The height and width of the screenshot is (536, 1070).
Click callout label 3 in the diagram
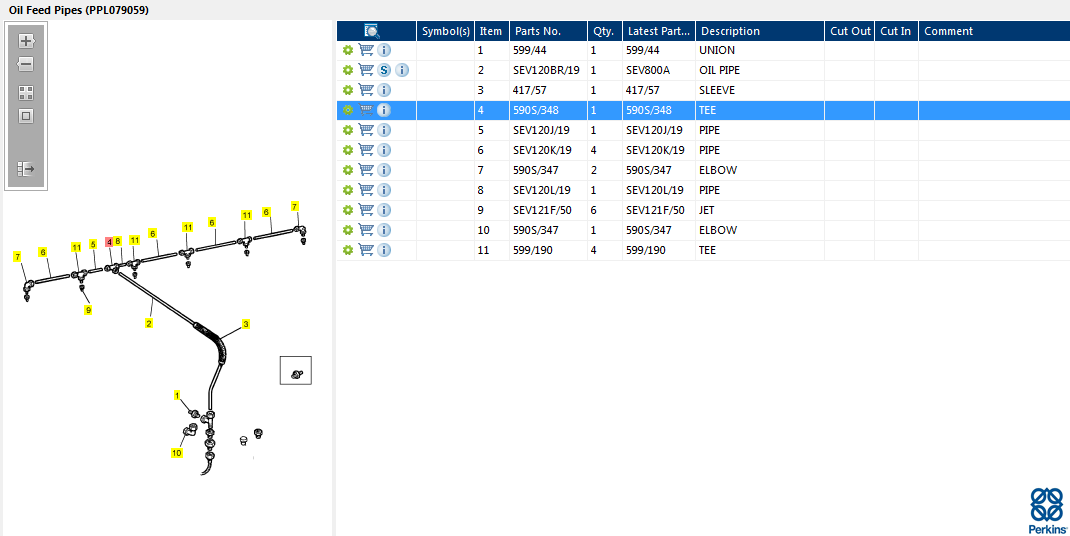(246, 324)
